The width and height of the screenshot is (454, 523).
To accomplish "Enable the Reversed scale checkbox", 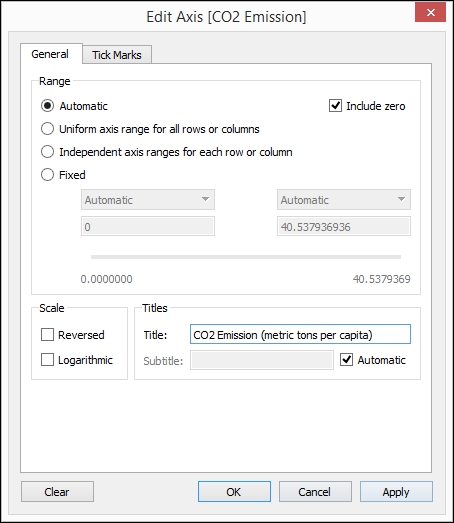I will (x=47, y=335).
